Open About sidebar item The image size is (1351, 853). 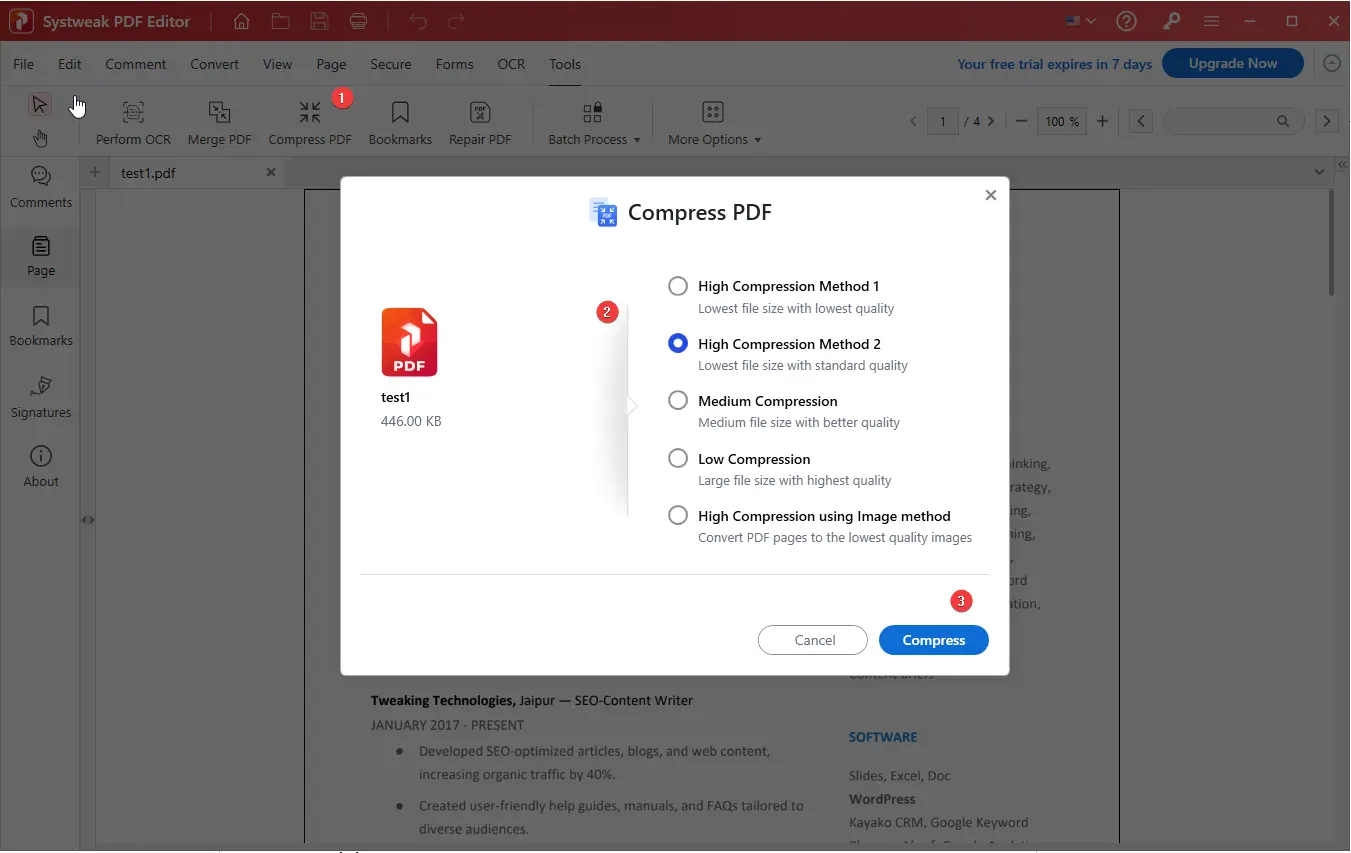click(x=41, y=466)
